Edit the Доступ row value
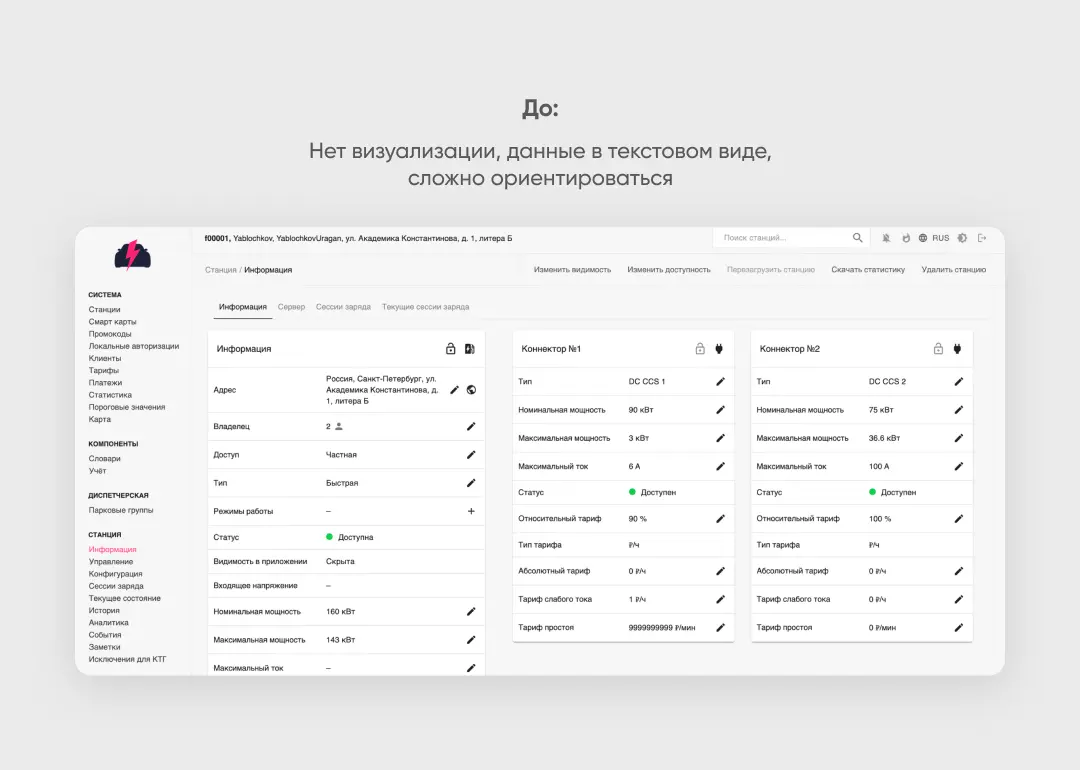1080x770 pixels. click(471, 455)
